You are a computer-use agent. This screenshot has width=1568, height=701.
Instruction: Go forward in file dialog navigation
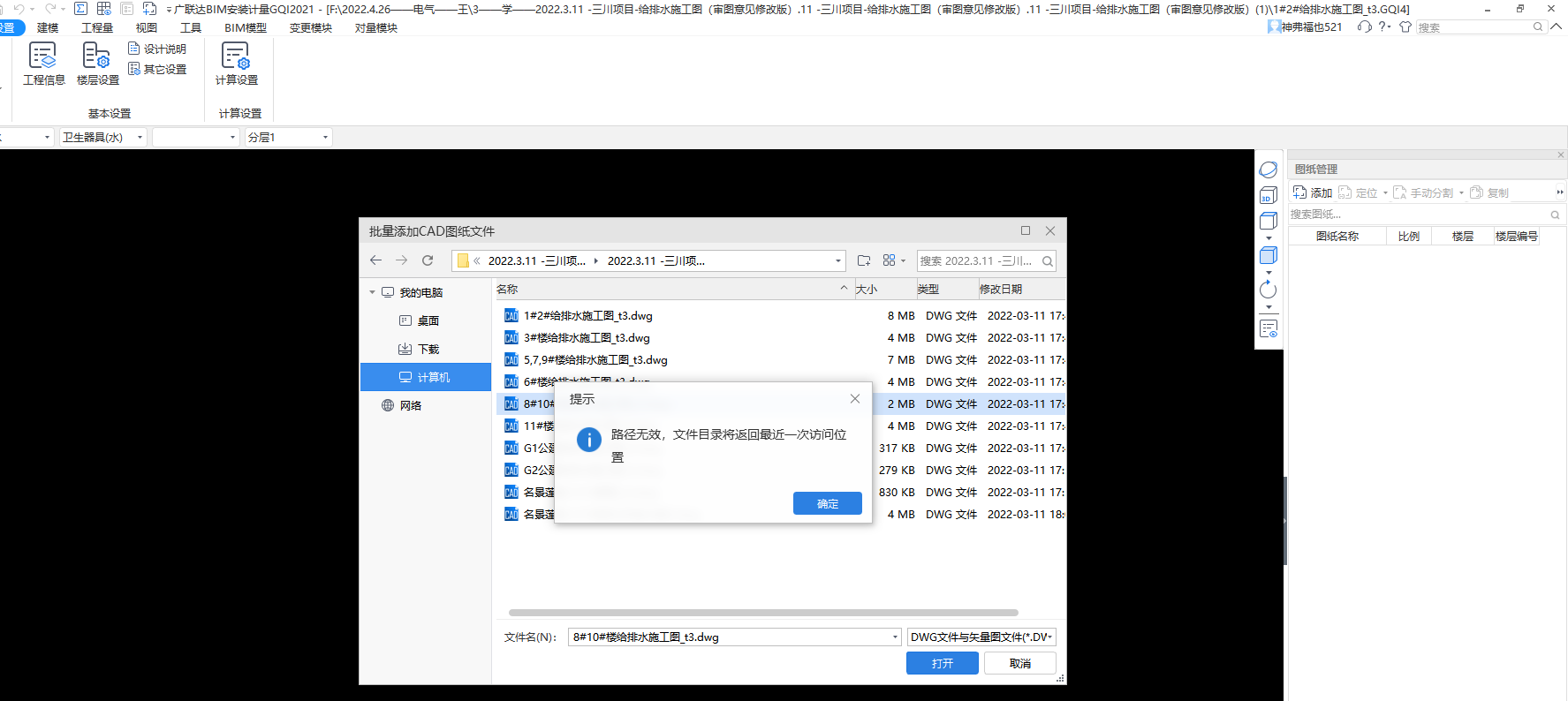[402, 260]
